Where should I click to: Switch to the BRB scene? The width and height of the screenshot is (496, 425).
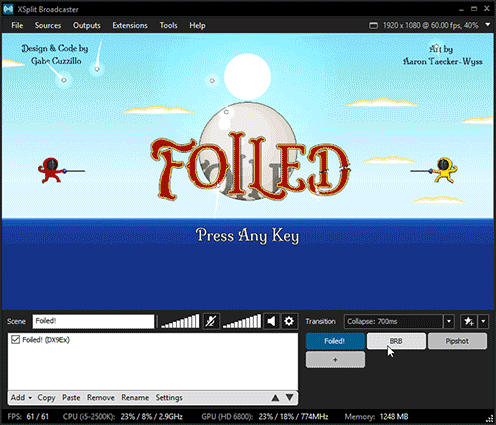(x=396, y=341)
